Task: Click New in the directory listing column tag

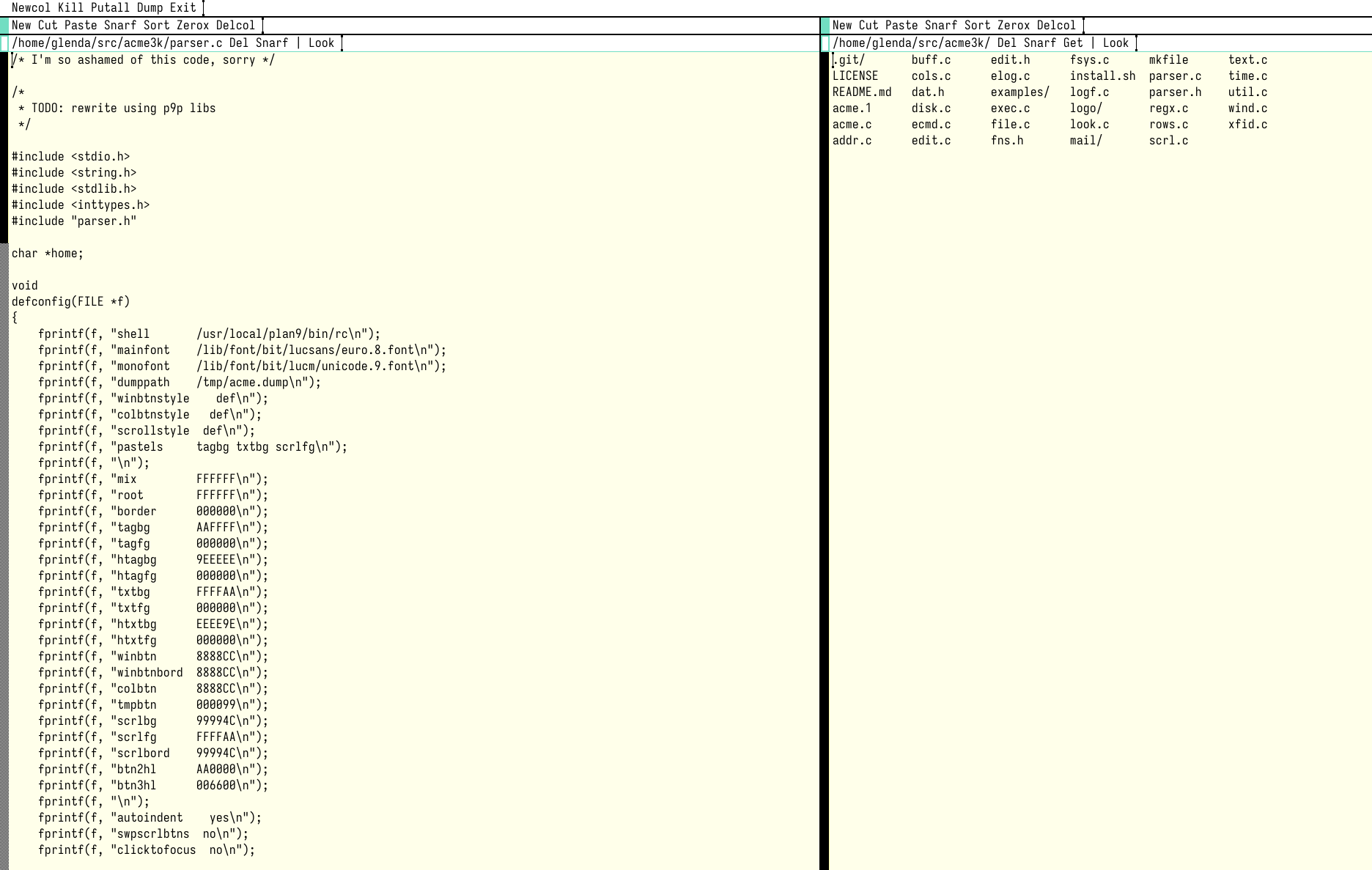Action: coord(842,26)
